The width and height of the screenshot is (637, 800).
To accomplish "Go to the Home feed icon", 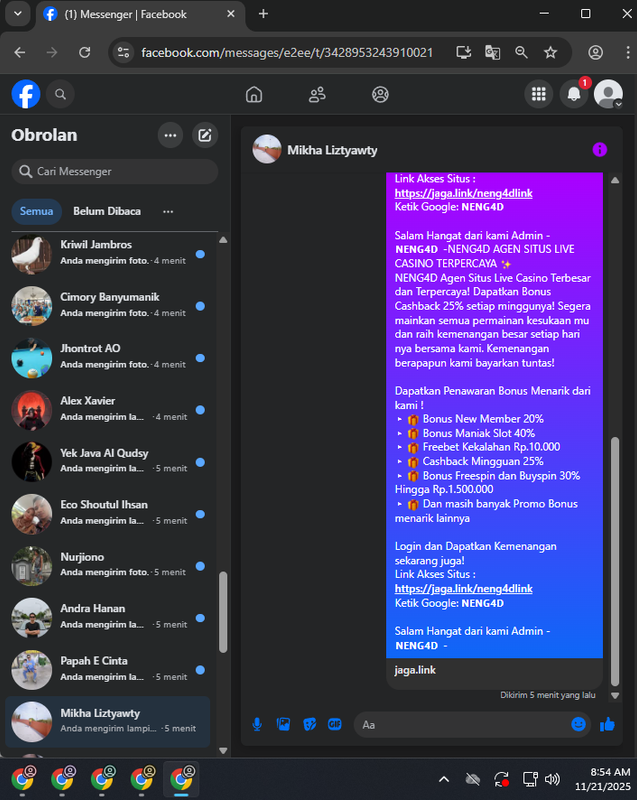I will pos(254,94).
